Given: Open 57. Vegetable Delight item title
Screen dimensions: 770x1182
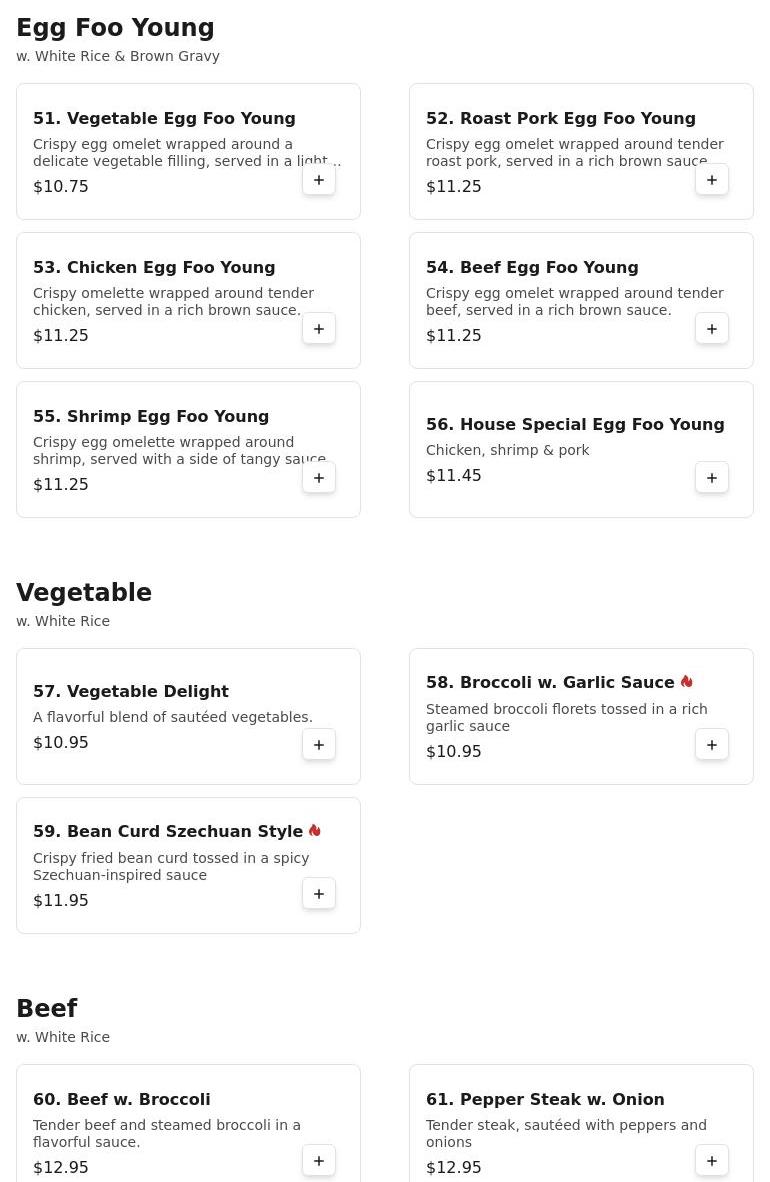Looking at the screenshot, I should 131,692.
